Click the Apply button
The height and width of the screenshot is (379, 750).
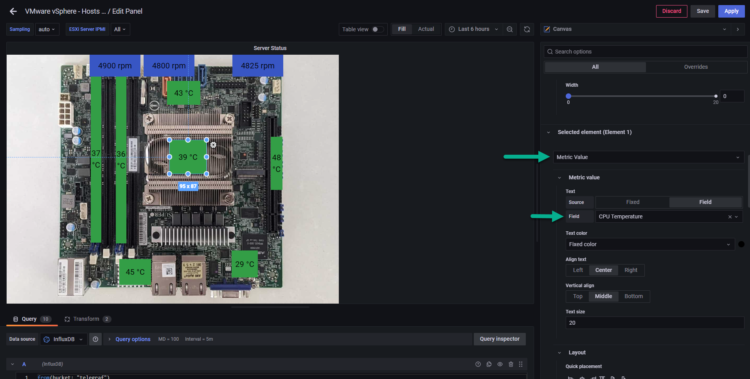coord(731,11)
